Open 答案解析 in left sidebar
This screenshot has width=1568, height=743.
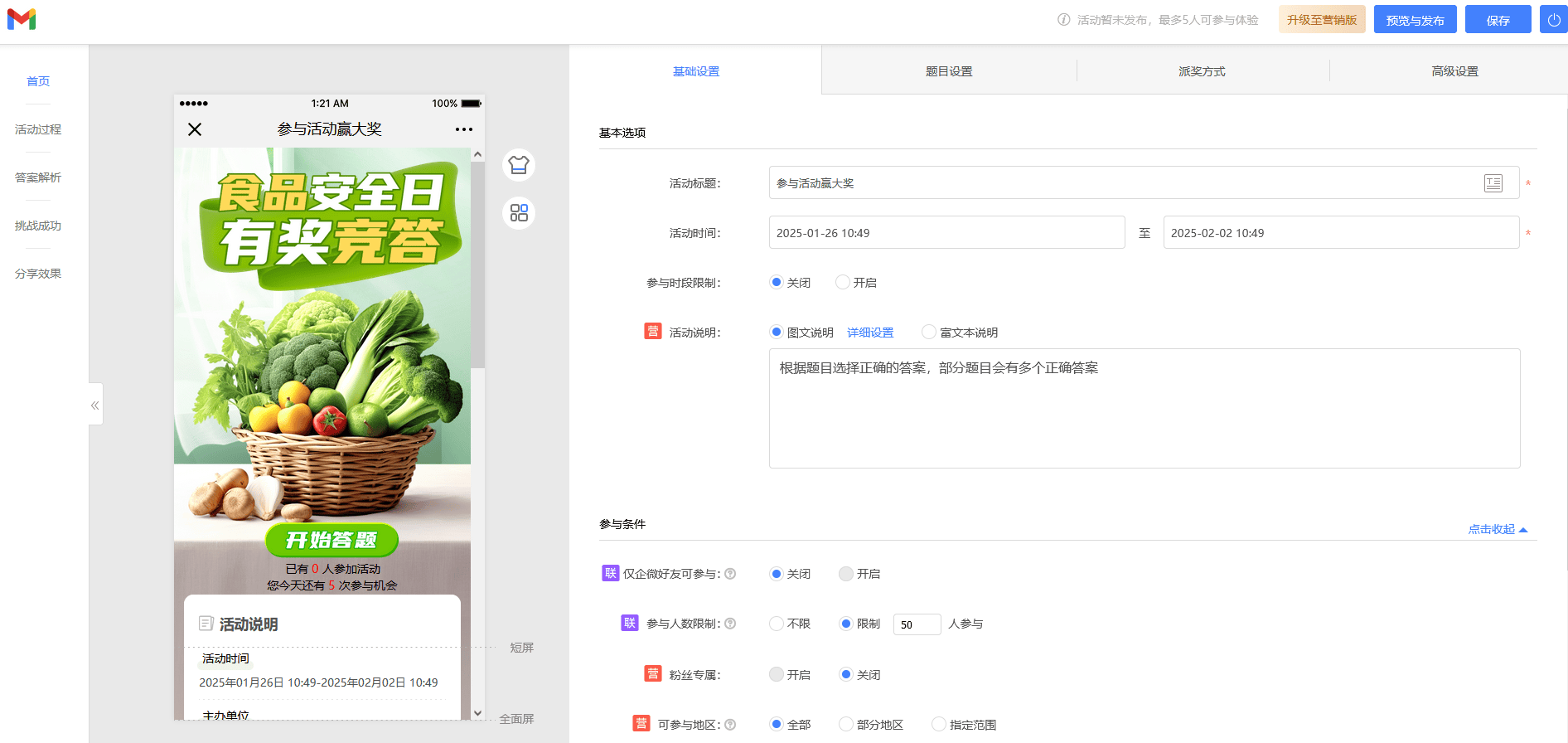tap(38, 177)
